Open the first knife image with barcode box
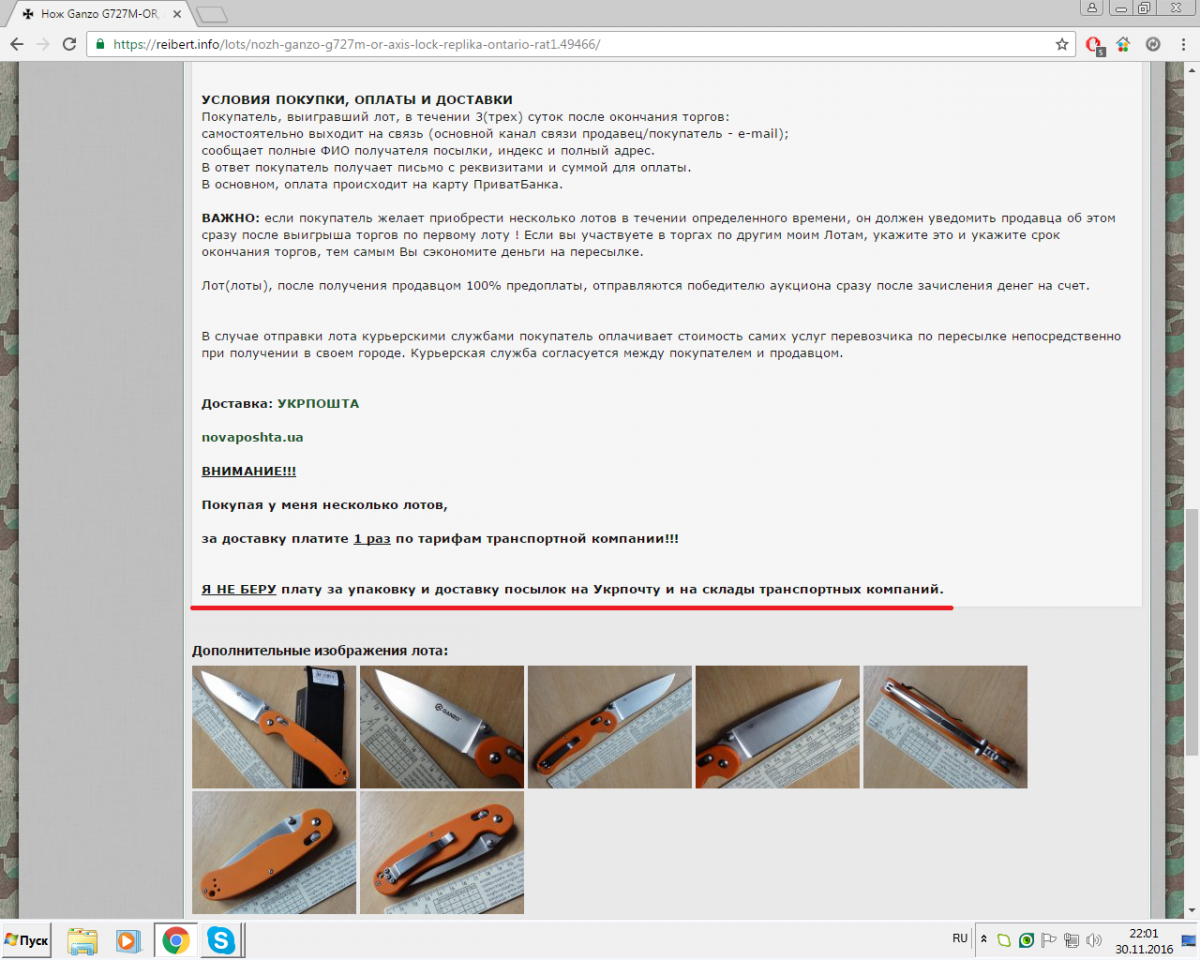 pos(274,727)
